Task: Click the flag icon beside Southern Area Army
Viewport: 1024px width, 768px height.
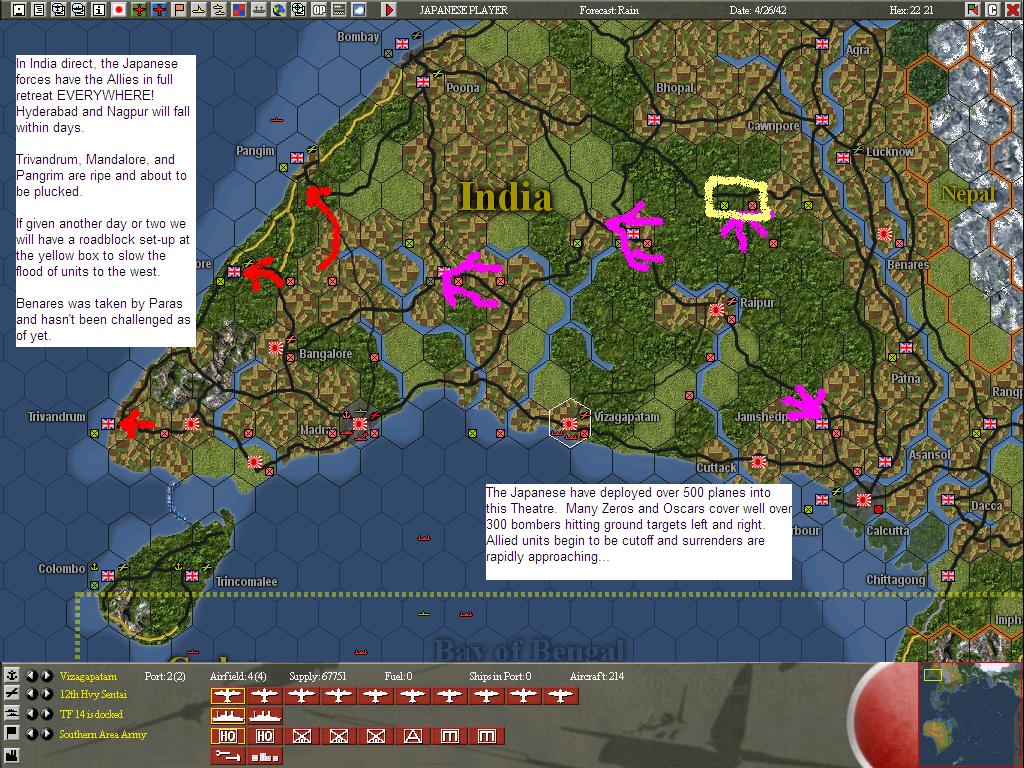Action: coord(11,733)
